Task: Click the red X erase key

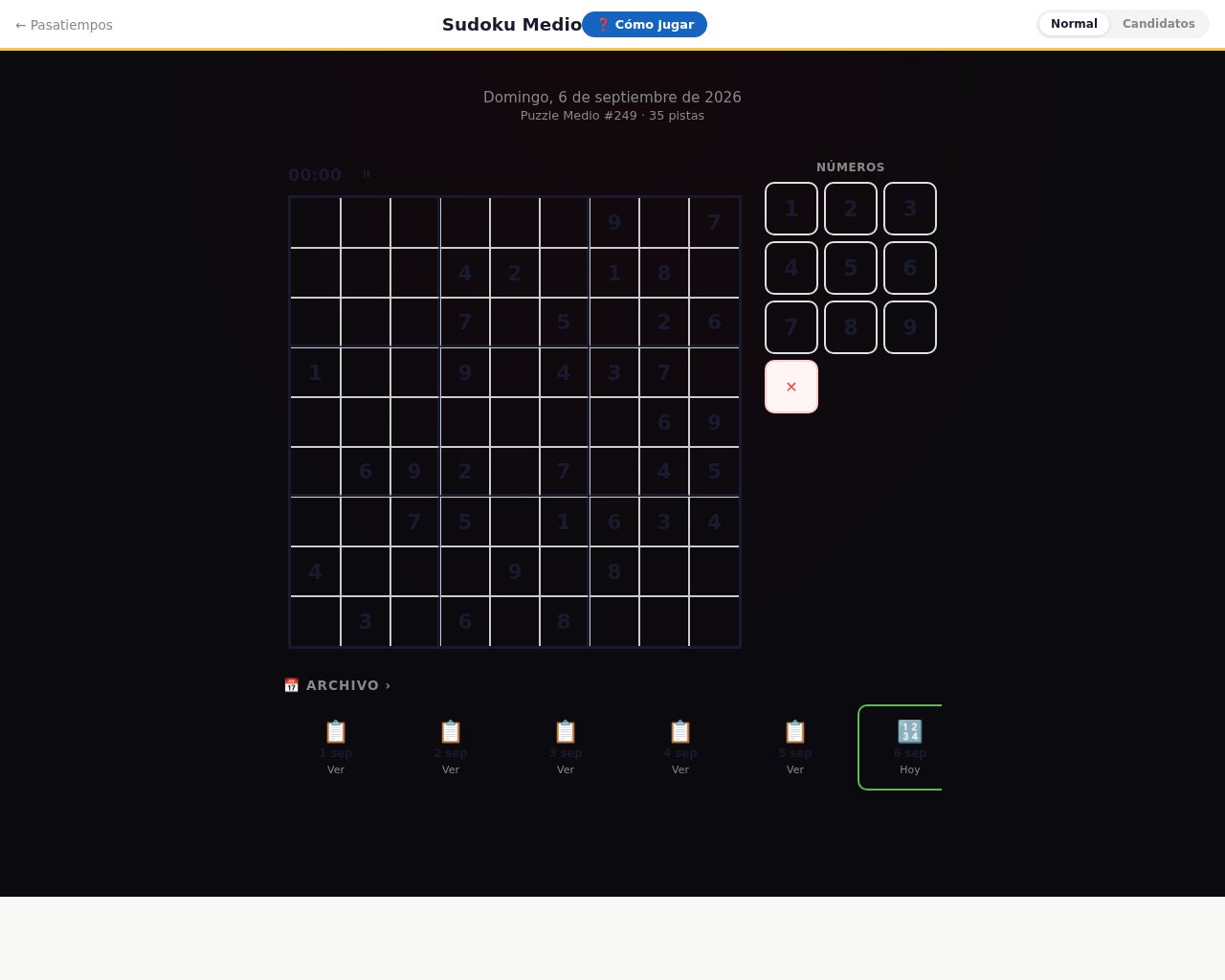Action: [x=791, y=387]
